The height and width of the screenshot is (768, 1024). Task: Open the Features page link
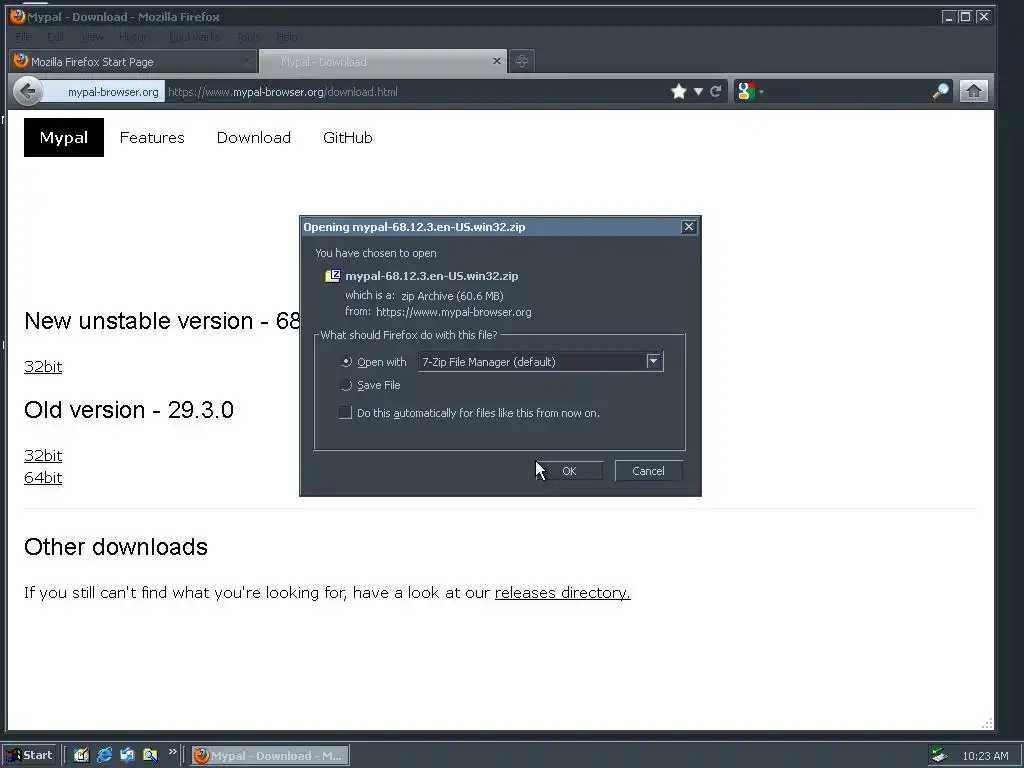coord(152,138)
